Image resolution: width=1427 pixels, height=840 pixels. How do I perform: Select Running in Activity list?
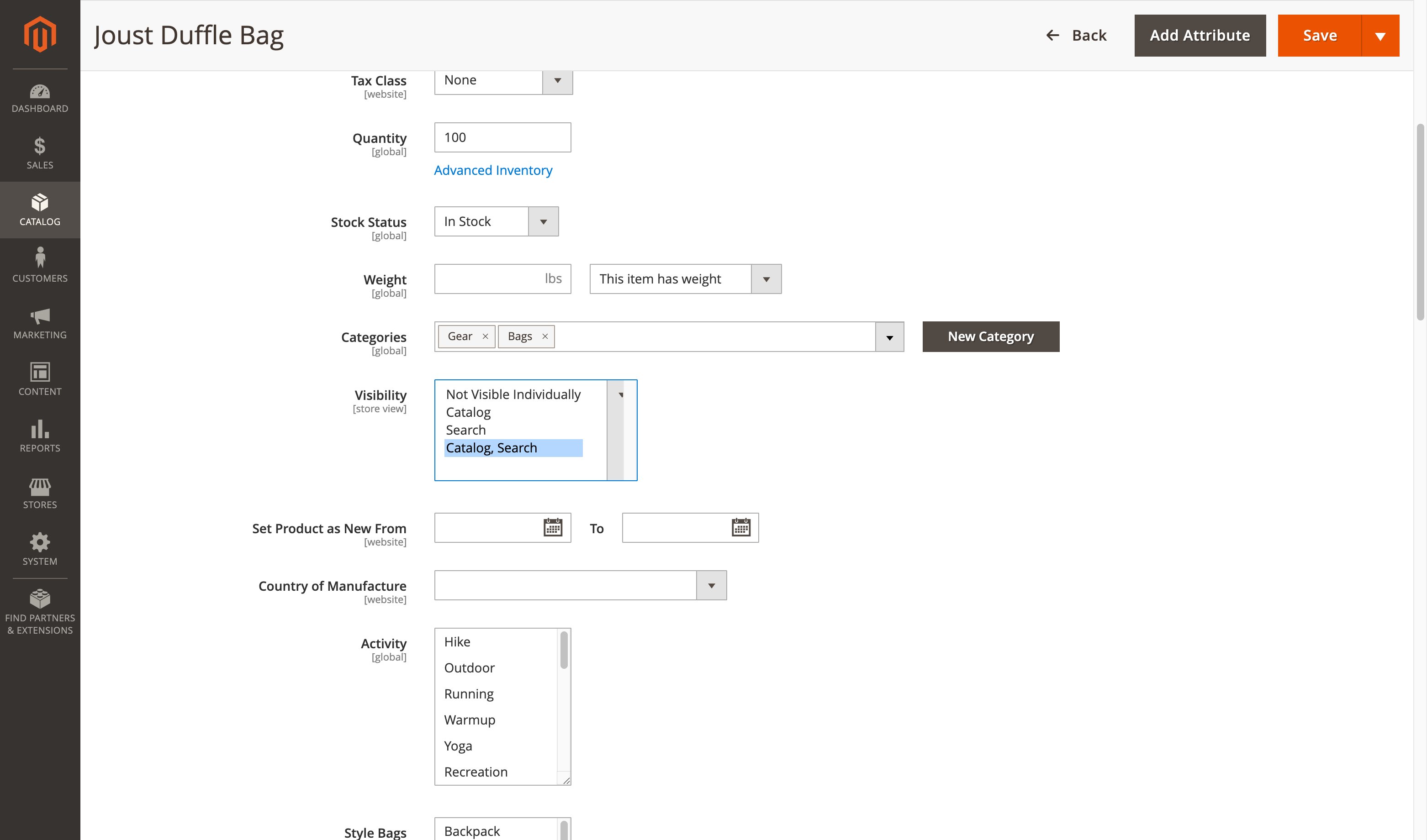coord(496,694)
